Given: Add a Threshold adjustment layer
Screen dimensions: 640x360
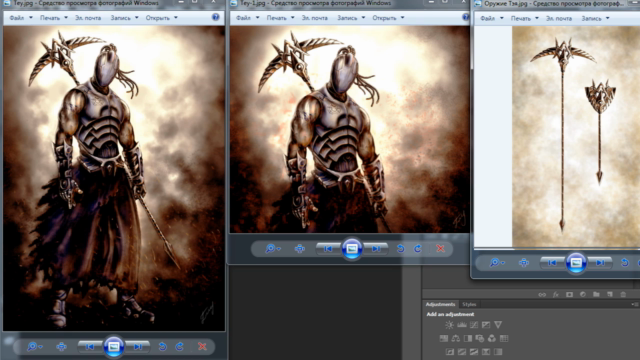Looking at the screenshot, I should (473, 351).
